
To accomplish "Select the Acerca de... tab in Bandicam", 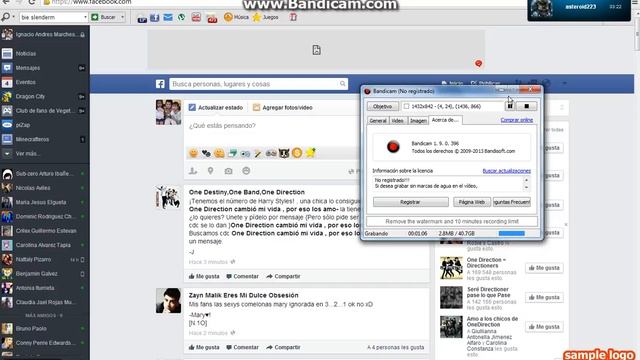I will click(445, 120).
